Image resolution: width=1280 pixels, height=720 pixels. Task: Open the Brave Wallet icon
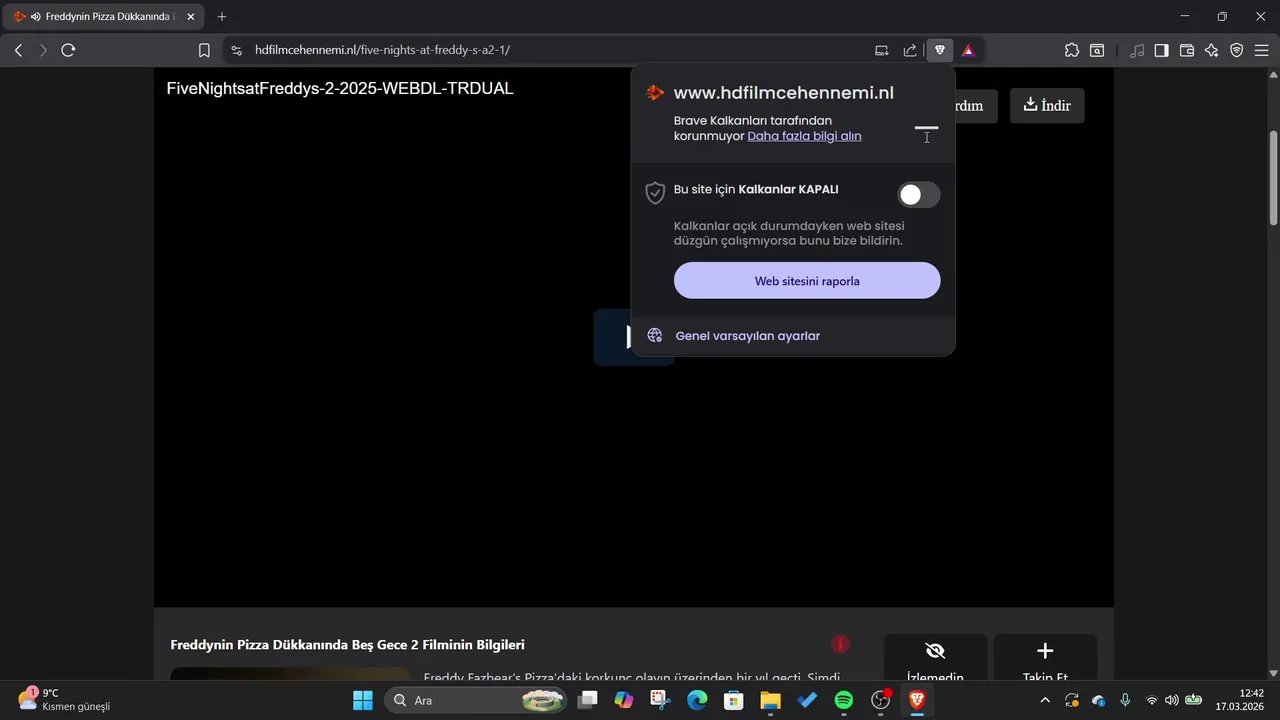click(1187, 50)
